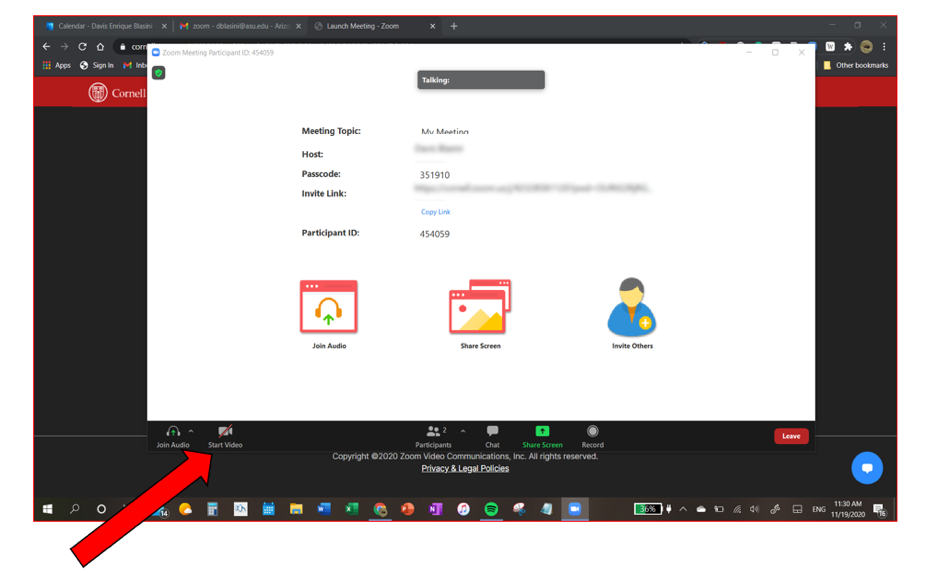This screenshot has width=937, height=581.
Task: Open a new Chrome tab
Action: pyautogui.click(x=454, y=26)
